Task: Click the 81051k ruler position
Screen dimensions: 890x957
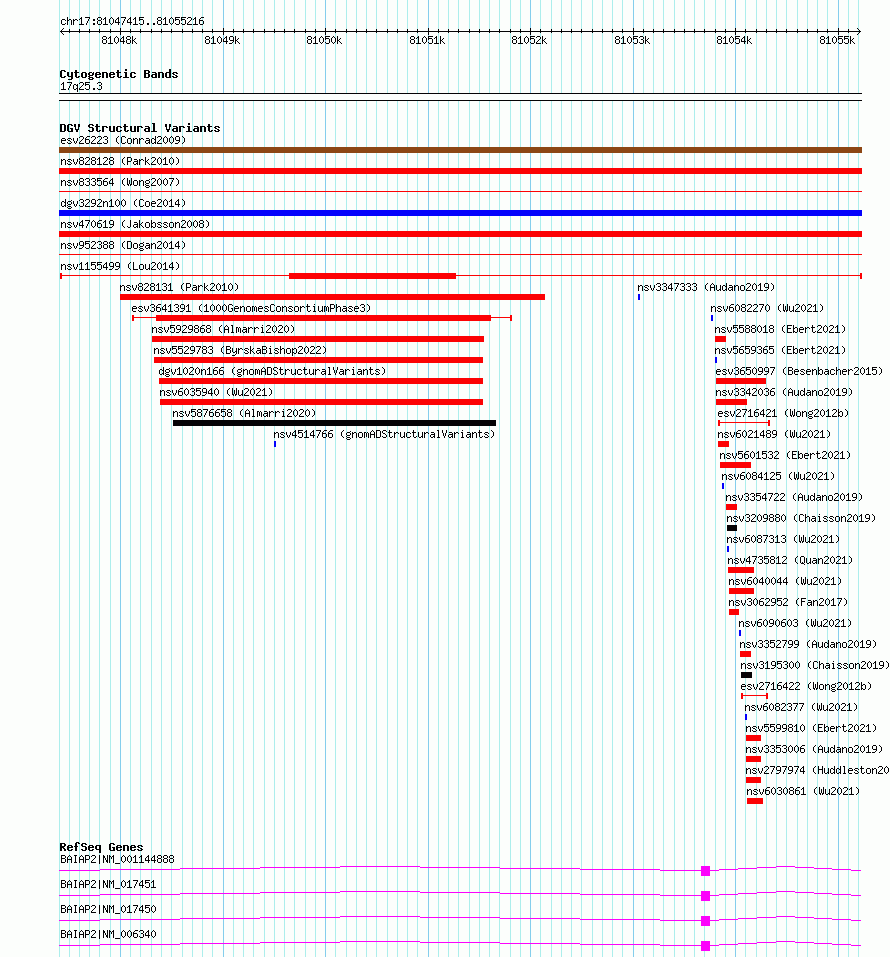Action: (x=427, y=40)
